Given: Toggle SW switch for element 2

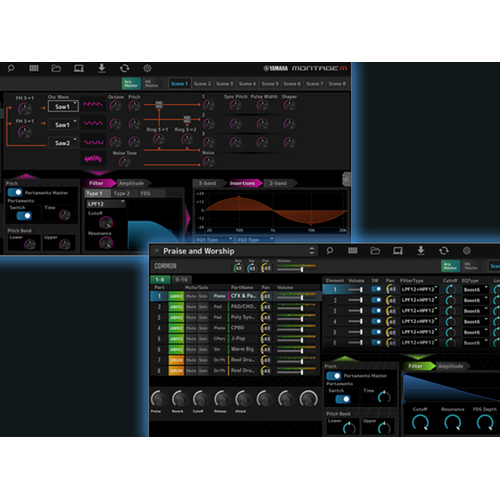Looking at the screenshot, I should point(376,300).
